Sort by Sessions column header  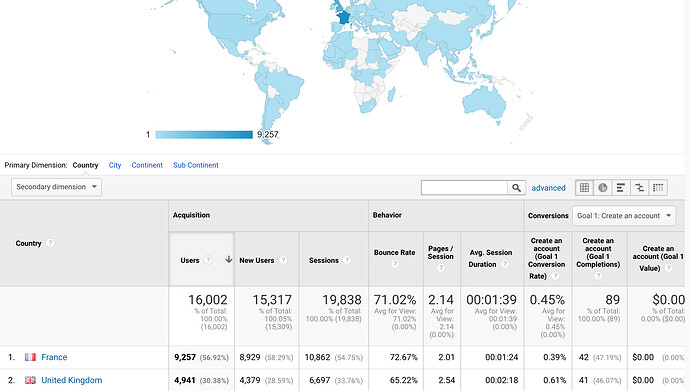point(323,260)
